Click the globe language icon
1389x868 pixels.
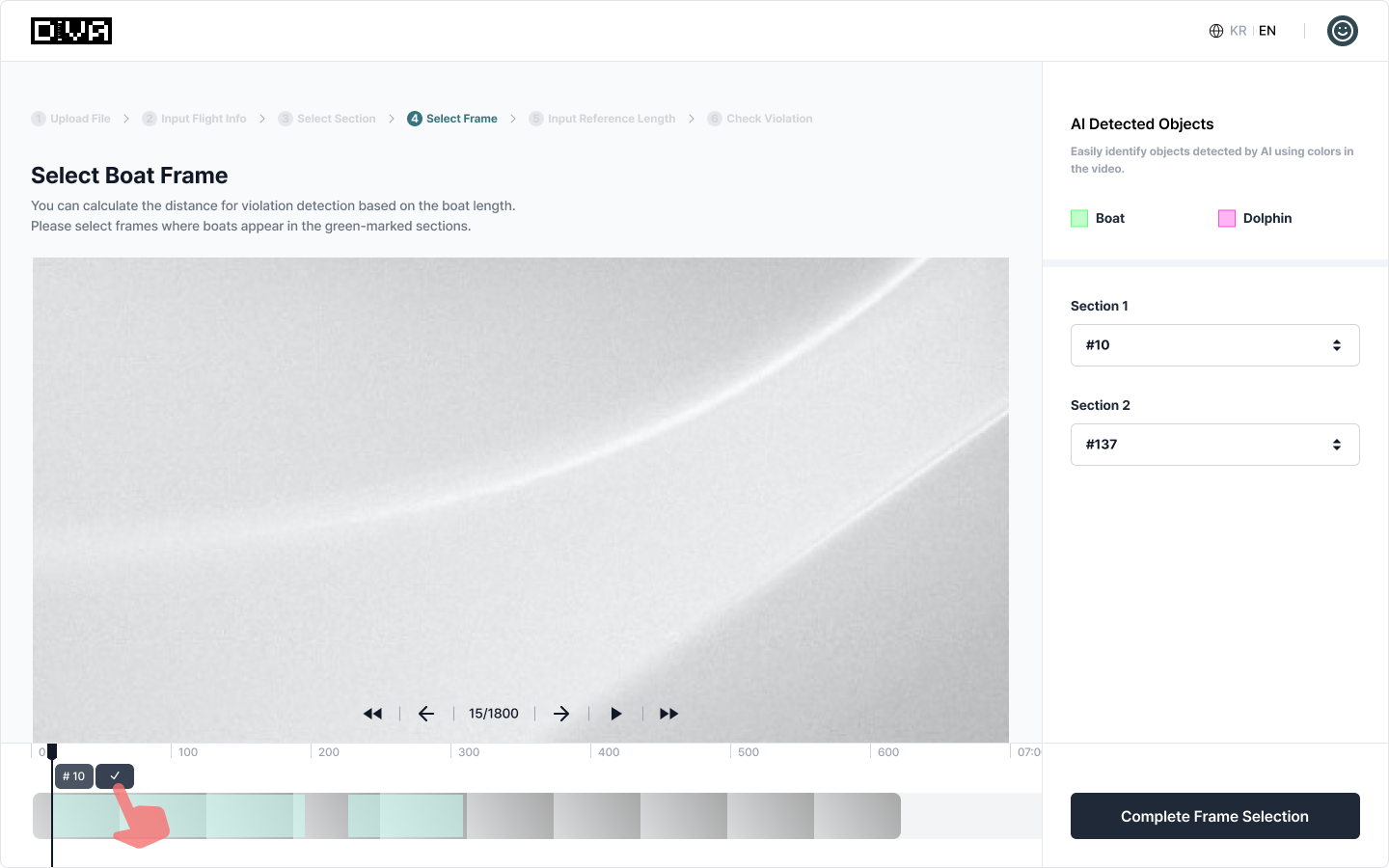click(x=1215, y=31)
